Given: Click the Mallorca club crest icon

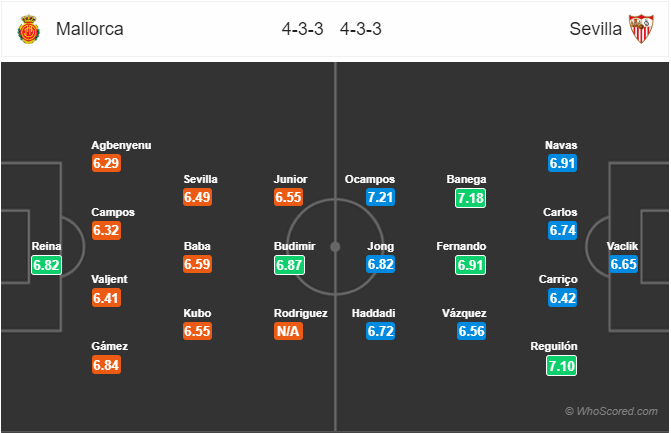Looking at the screenshot, I should click(29, 29).
